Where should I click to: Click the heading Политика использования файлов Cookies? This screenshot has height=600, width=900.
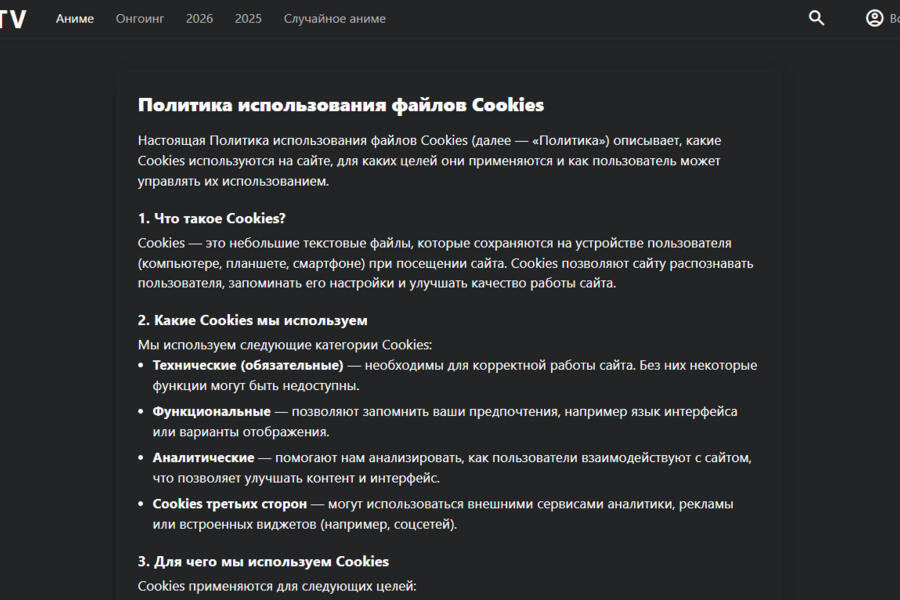coord(340,105)
